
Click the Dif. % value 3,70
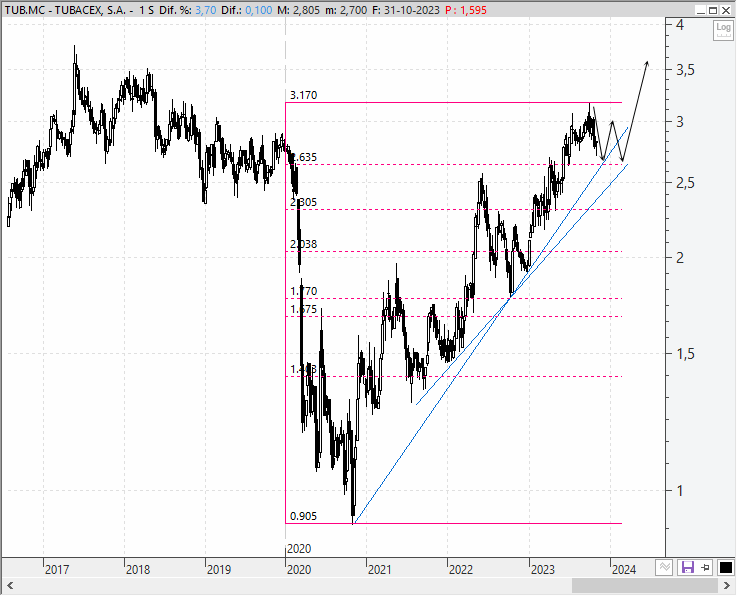[205, 10]
